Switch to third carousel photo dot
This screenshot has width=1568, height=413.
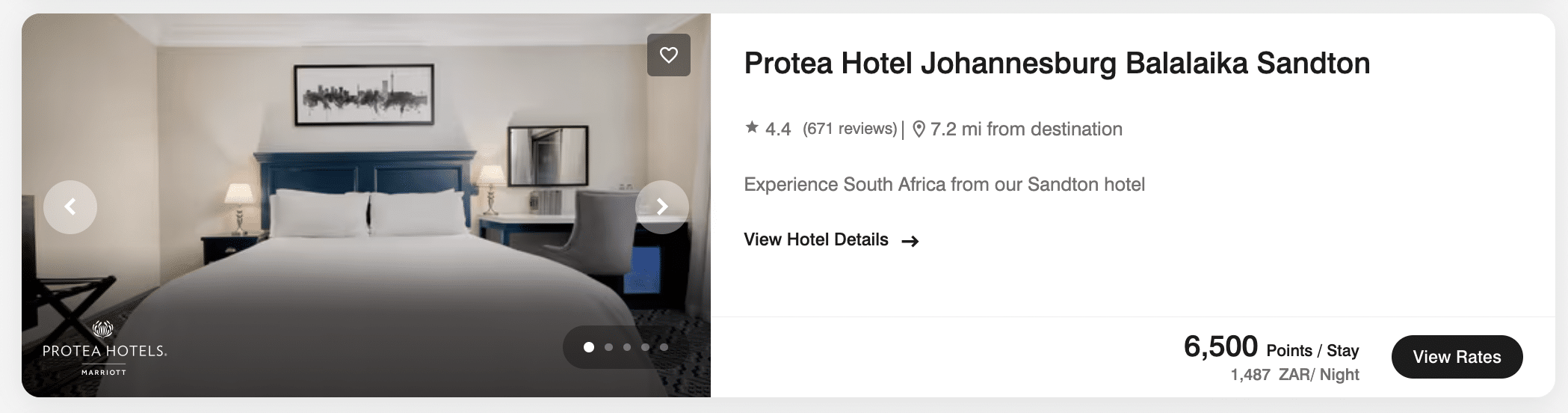tap(627, 347)
